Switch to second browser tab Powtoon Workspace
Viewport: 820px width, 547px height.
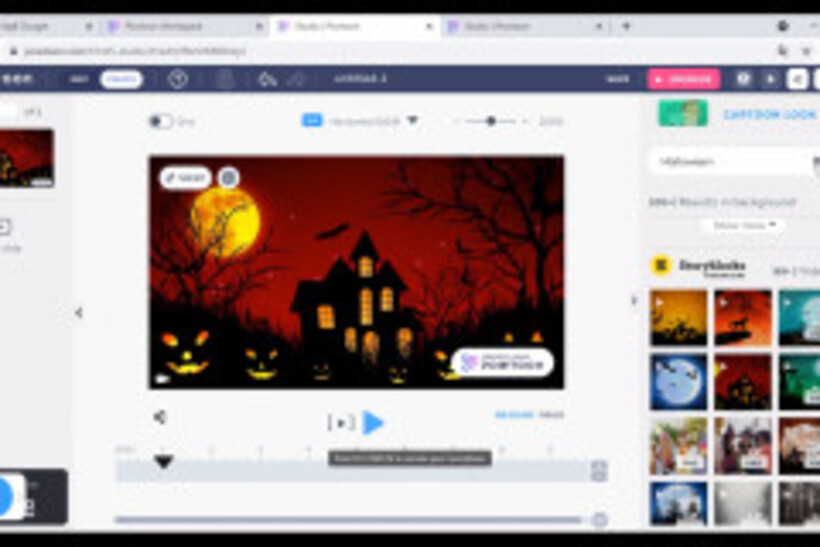[x=184, y=26]
